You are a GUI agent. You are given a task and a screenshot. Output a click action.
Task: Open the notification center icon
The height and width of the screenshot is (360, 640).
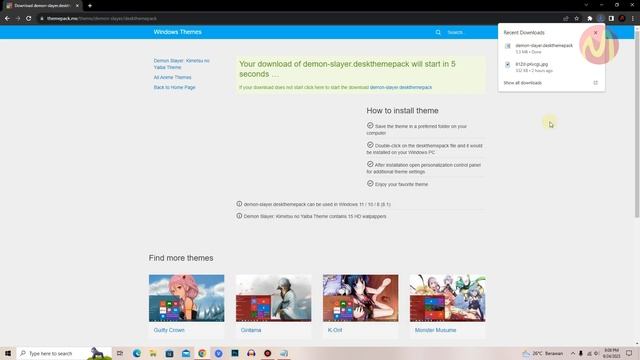coord(629,353)
